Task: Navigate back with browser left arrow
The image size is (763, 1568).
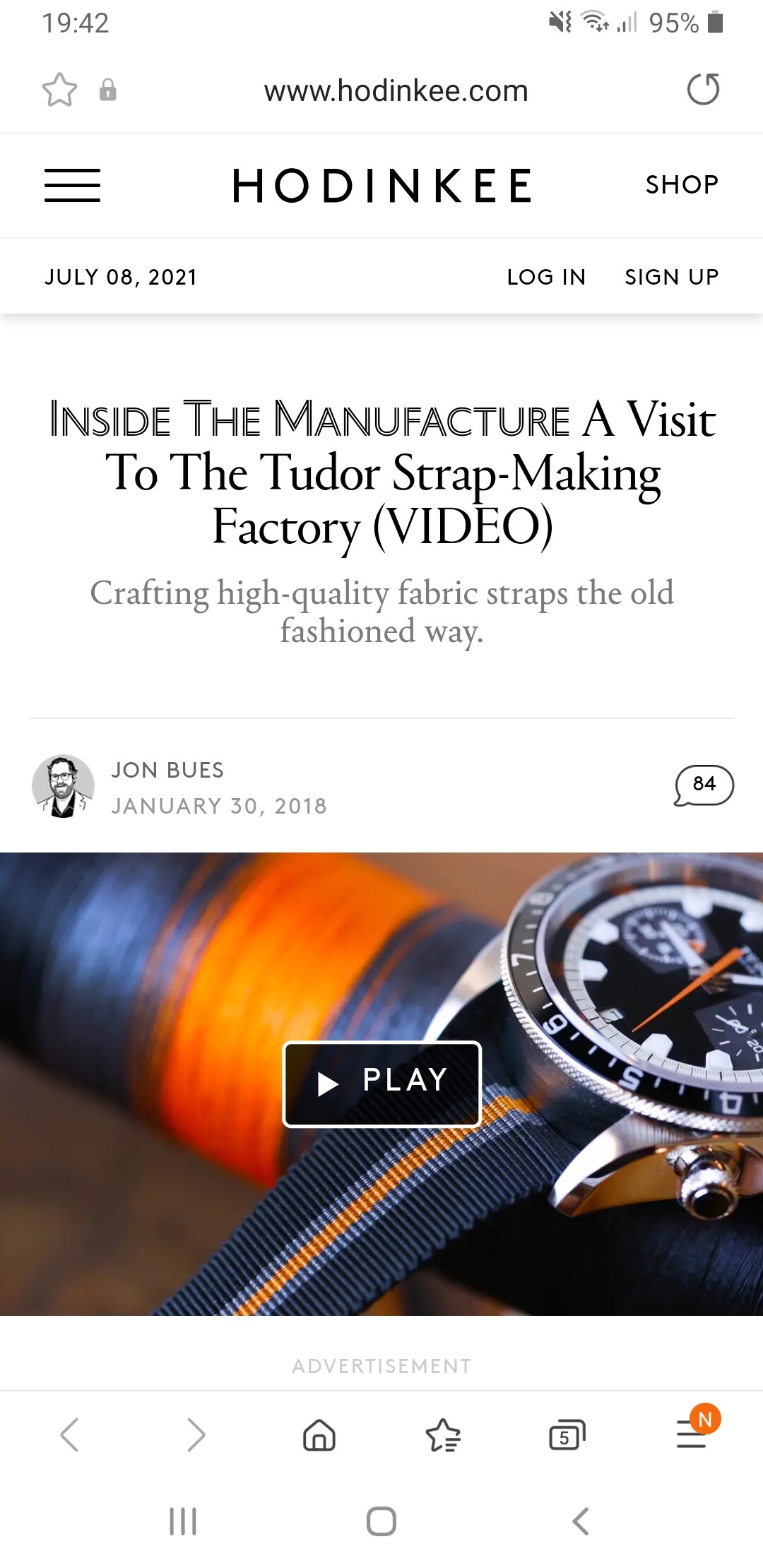Action: click(x=69, y=1435)
